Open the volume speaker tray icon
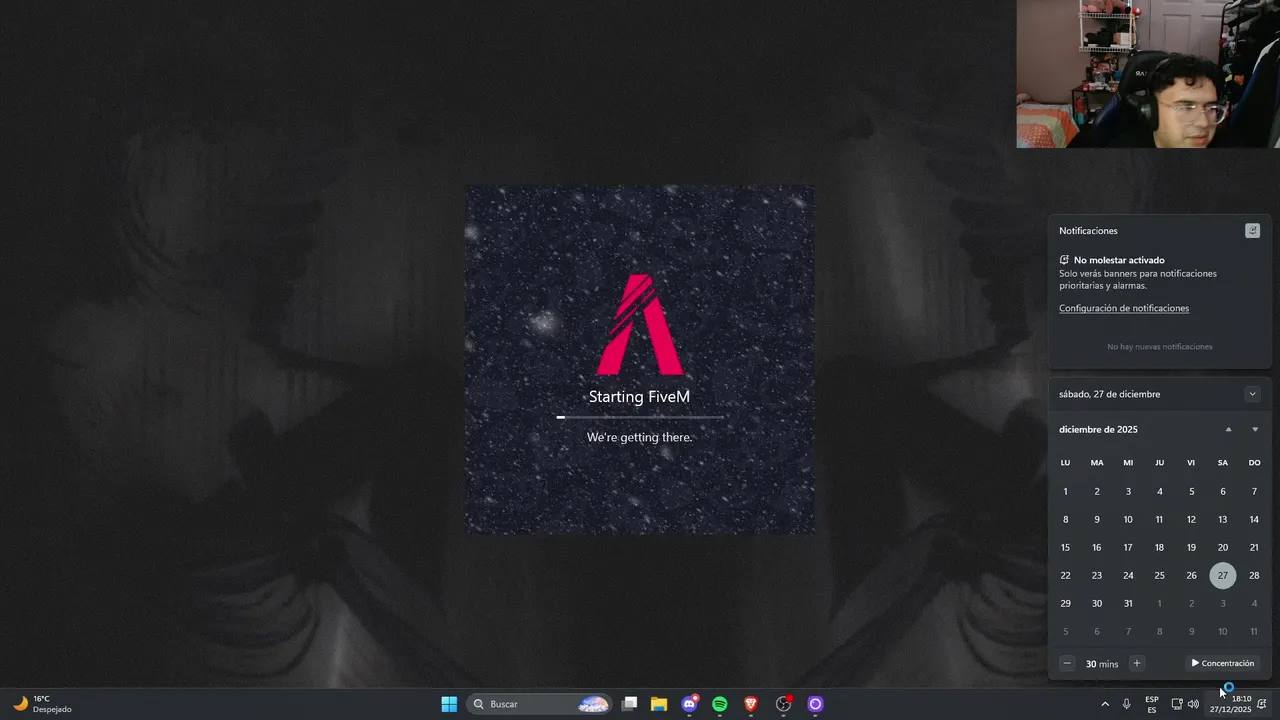 (x=1193, y=704)
